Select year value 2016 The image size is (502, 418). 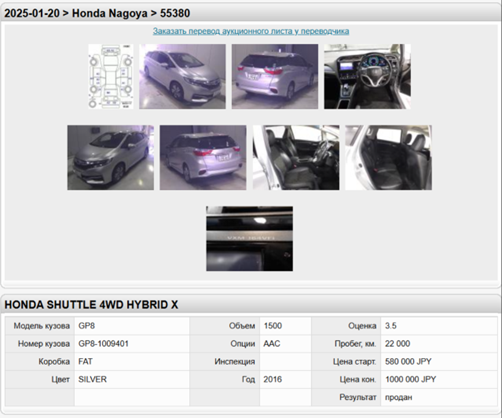point(273,379)
